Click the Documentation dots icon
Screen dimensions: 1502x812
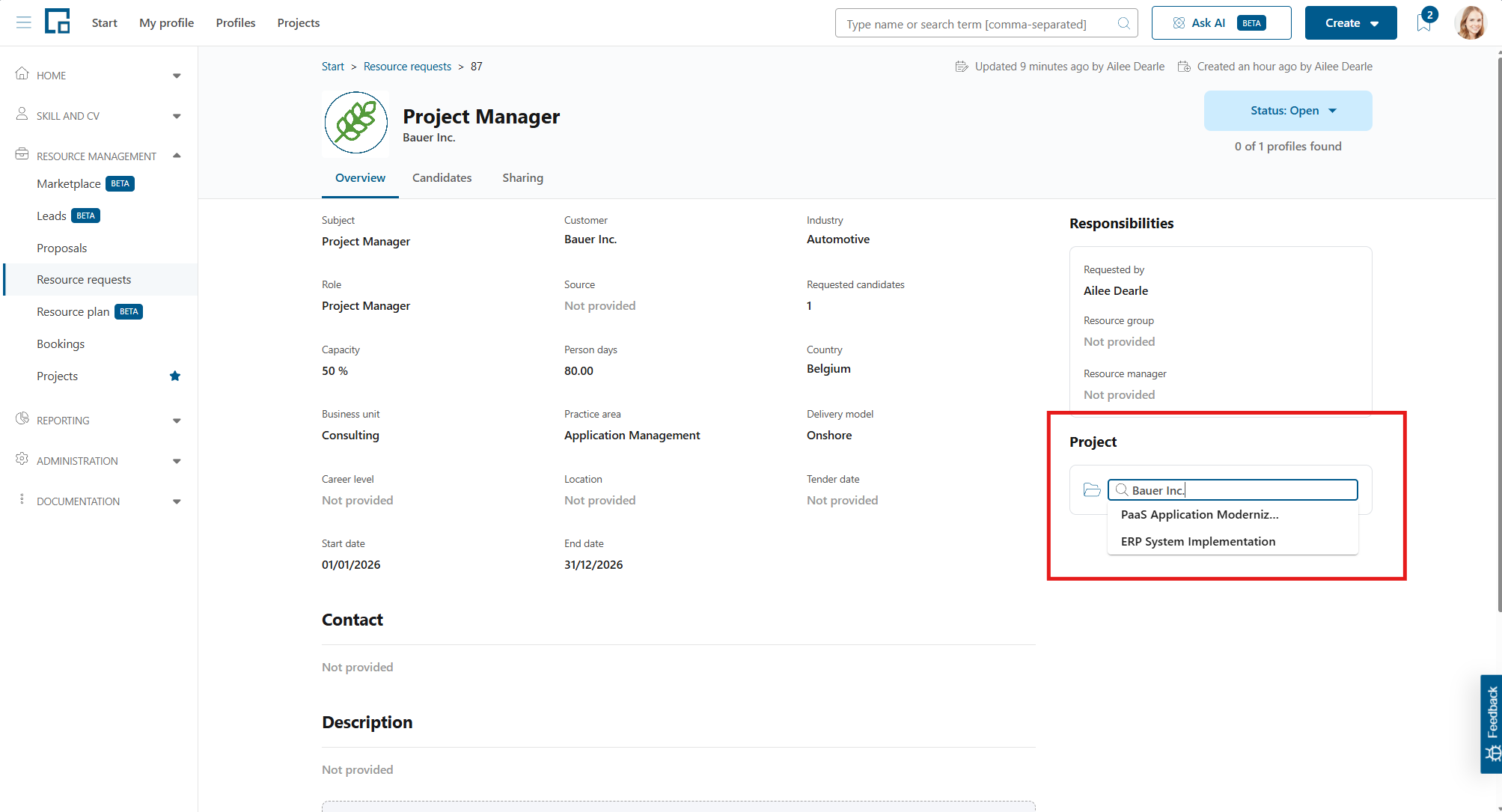tap(22, 499)
